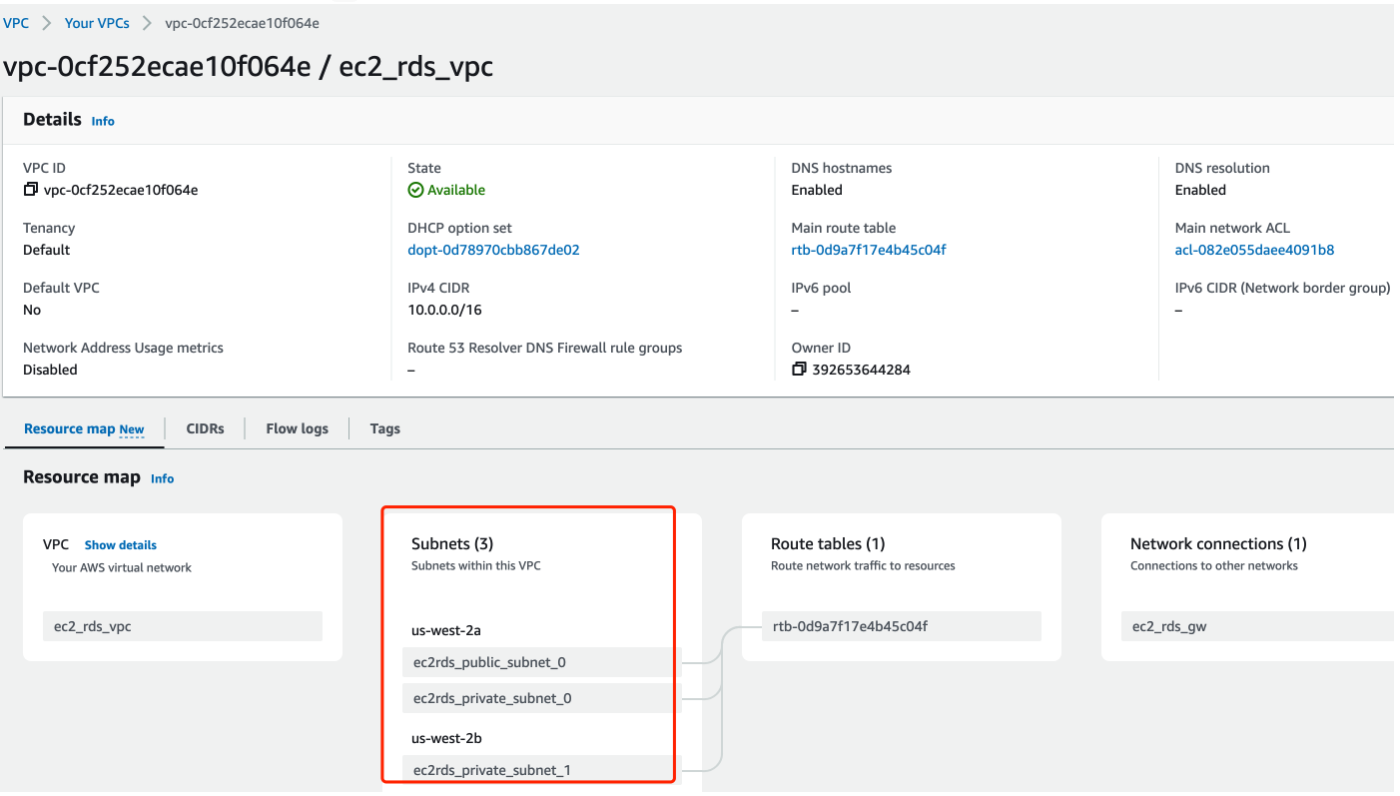Open main network ACL acl-082e055daee4091b8

click(1254, 250)
